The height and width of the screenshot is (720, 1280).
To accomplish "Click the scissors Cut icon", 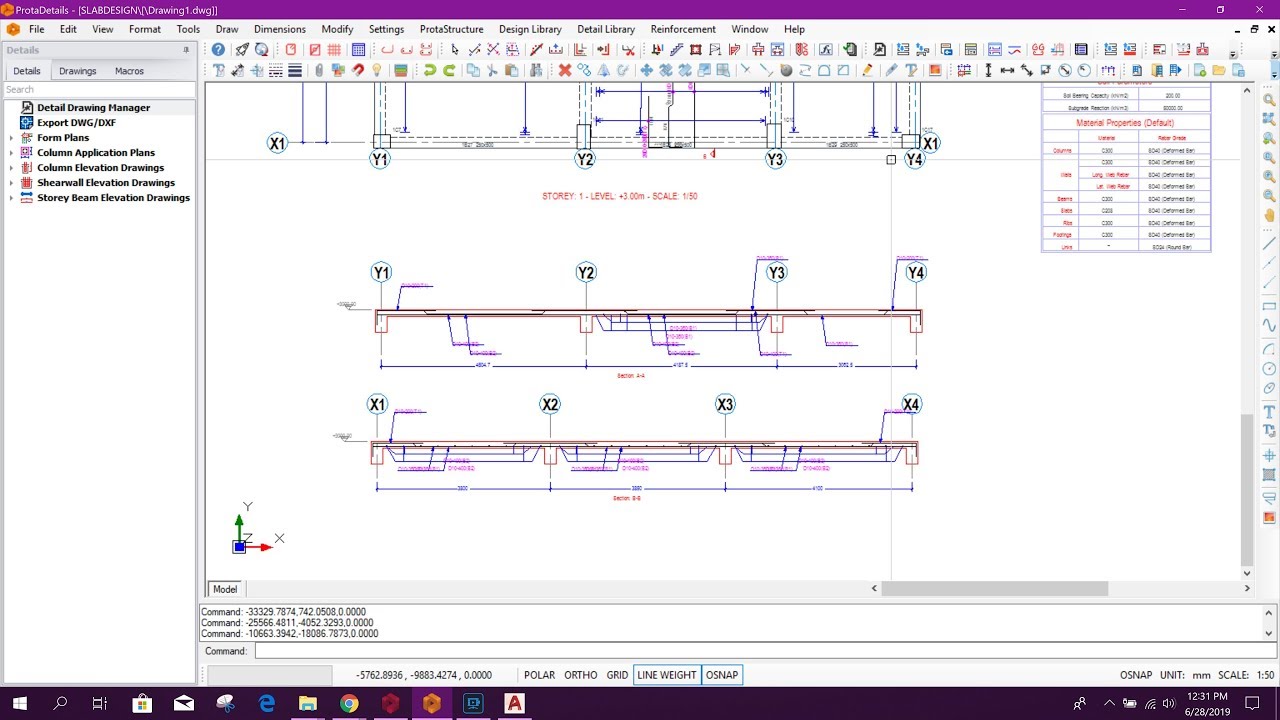I will coord(491,70).
